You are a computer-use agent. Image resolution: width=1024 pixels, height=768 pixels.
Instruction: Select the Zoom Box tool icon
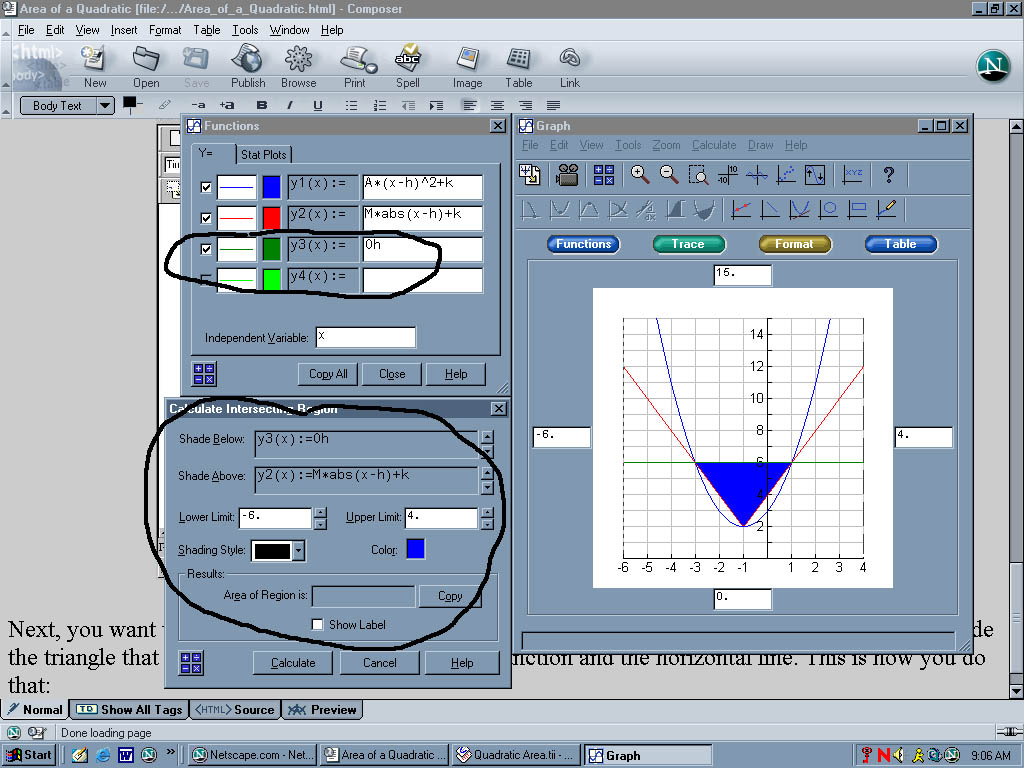tap(700, 175)
